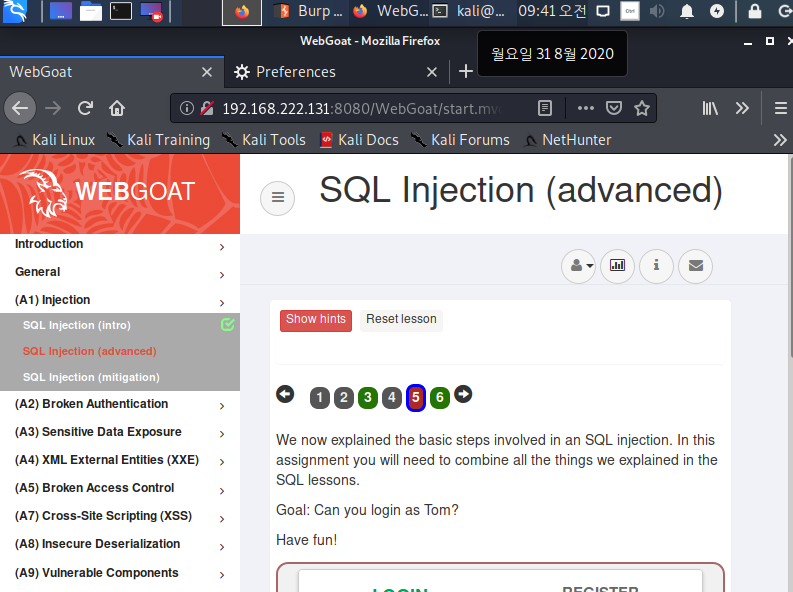The width and height of the screenshot is (793, 592).
Task: Expand (A4) XML External Entities category
Action: pyautogui.click(x=120, y=460)
